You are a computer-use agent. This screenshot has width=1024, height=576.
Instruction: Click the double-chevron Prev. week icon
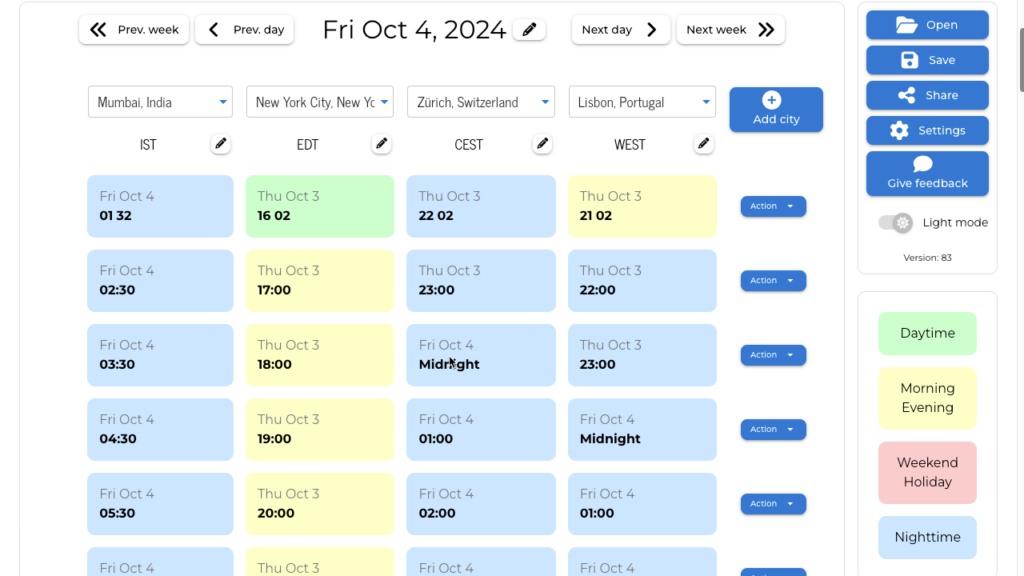point(97,29)
